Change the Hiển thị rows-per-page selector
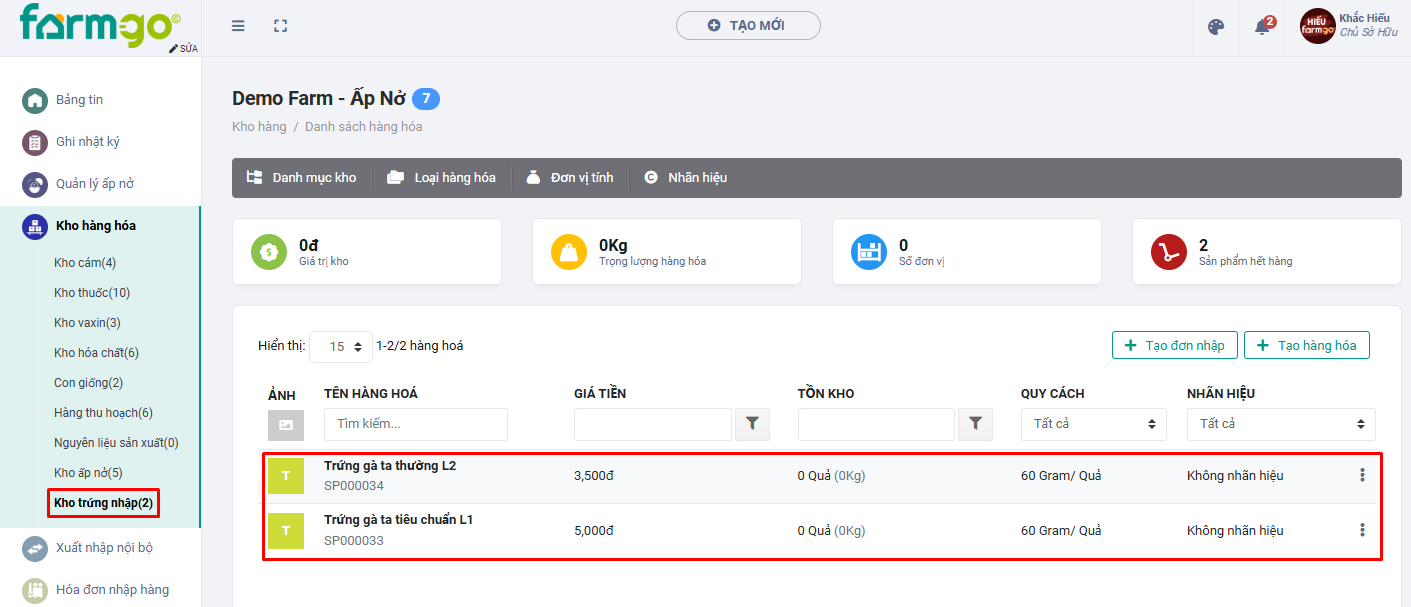 [341, 347]
